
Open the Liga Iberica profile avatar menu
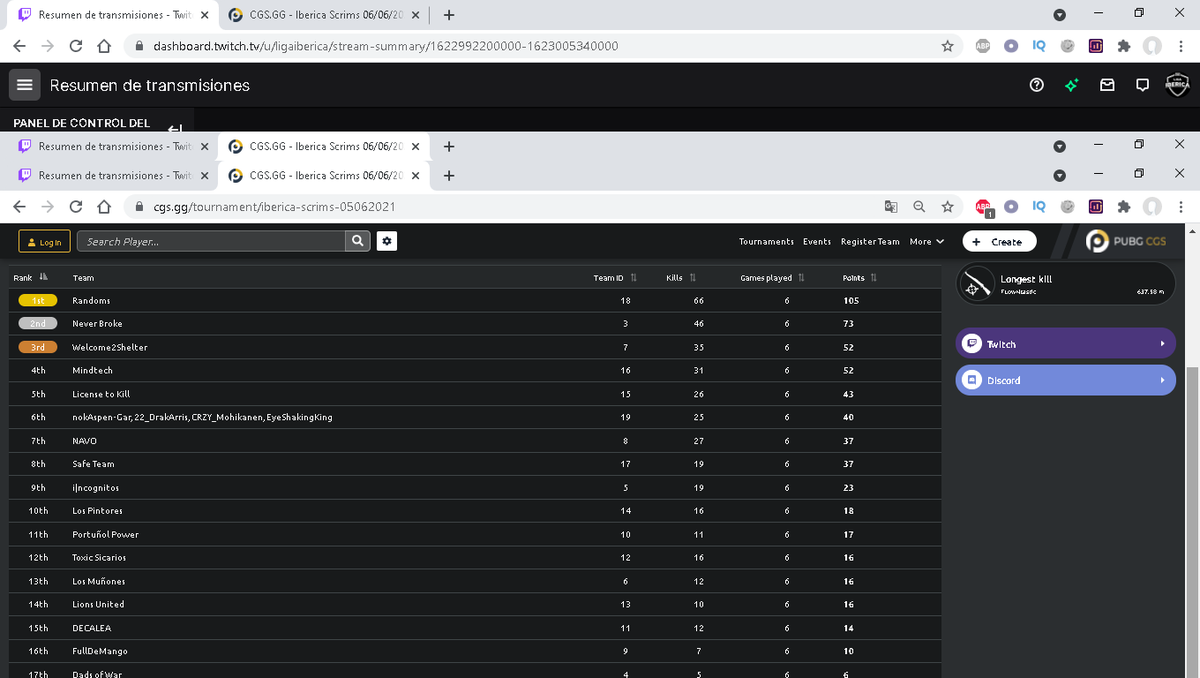pos(1177,85)
